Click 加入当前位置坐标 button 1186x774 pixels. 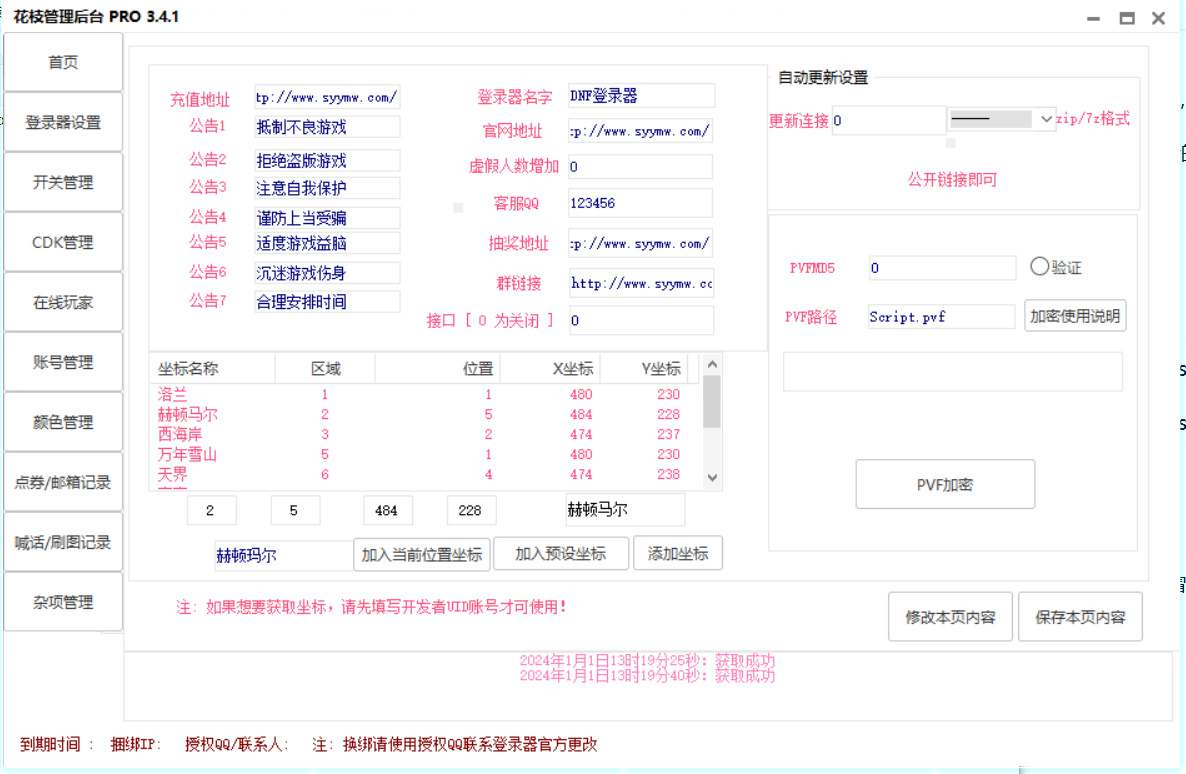click(422, 554)
